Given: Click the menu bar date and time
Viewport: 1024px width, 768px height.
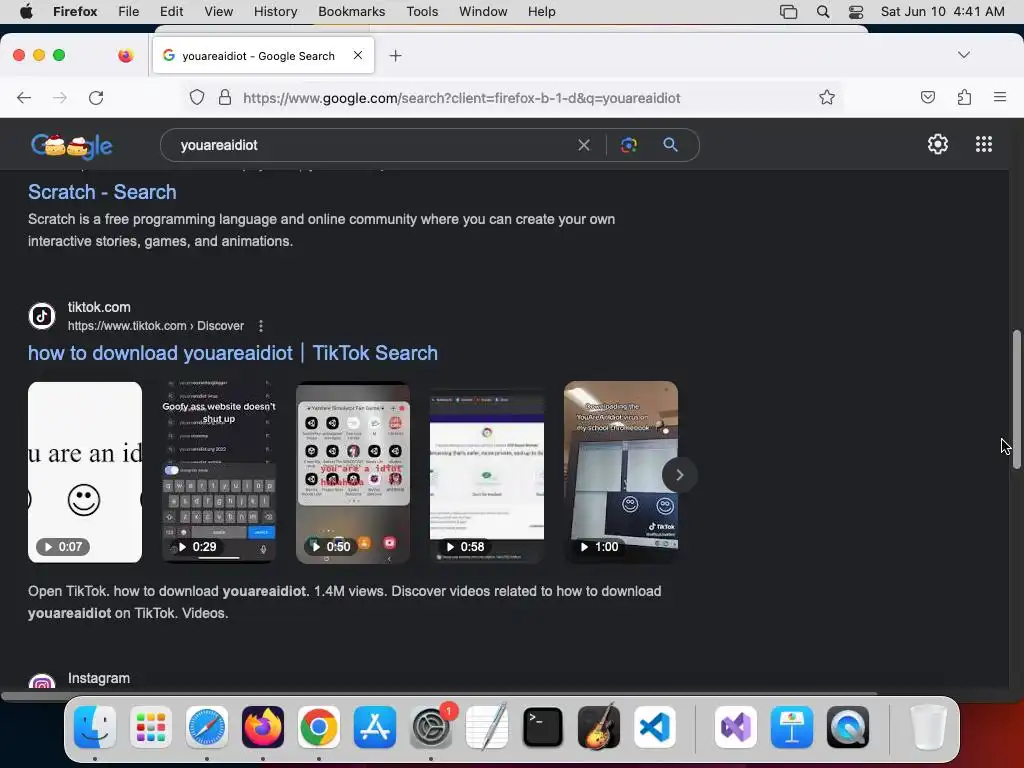Looking at the screenshot, I should coord(942,12).
